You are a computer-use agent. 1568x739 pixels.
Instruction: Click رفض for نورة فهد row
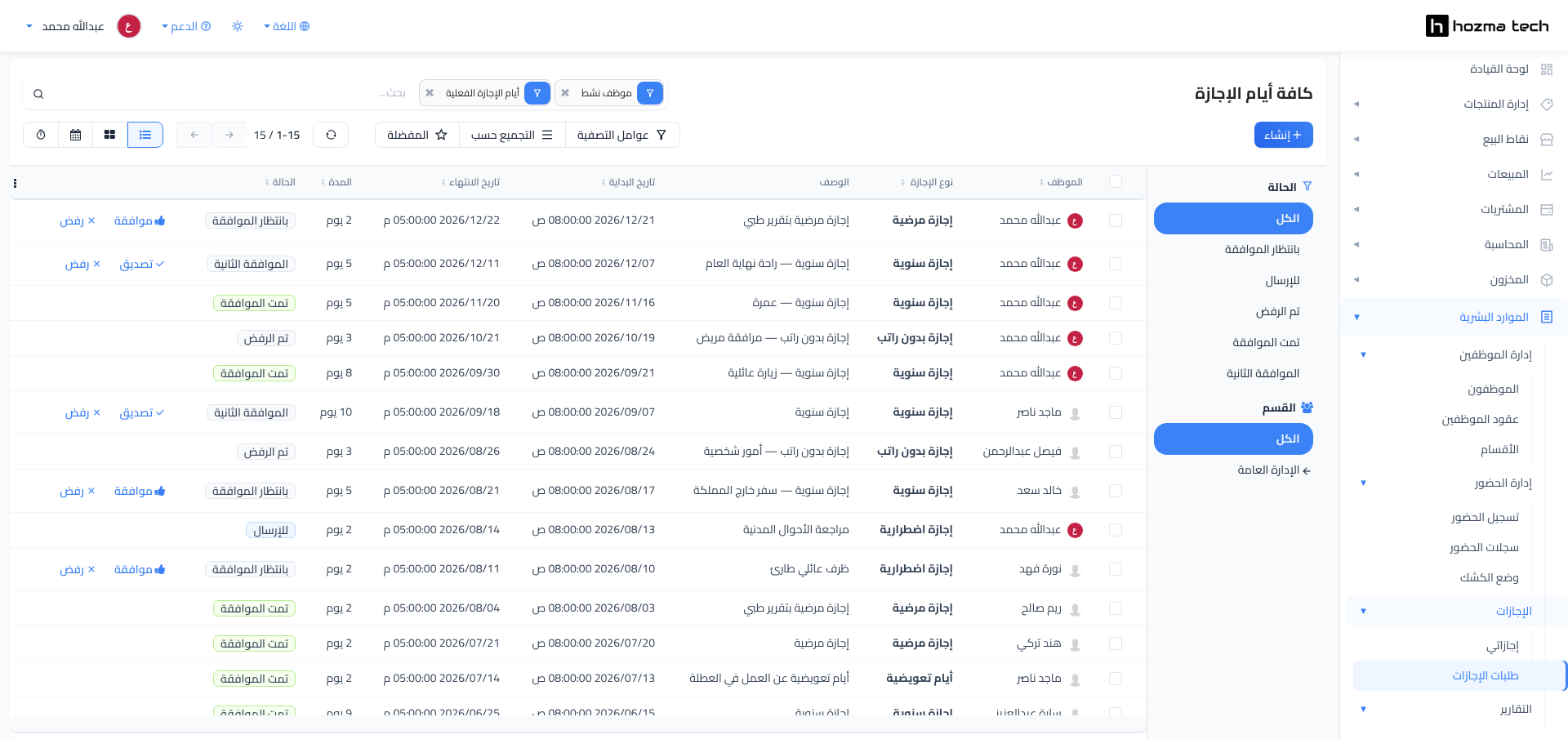78,569
